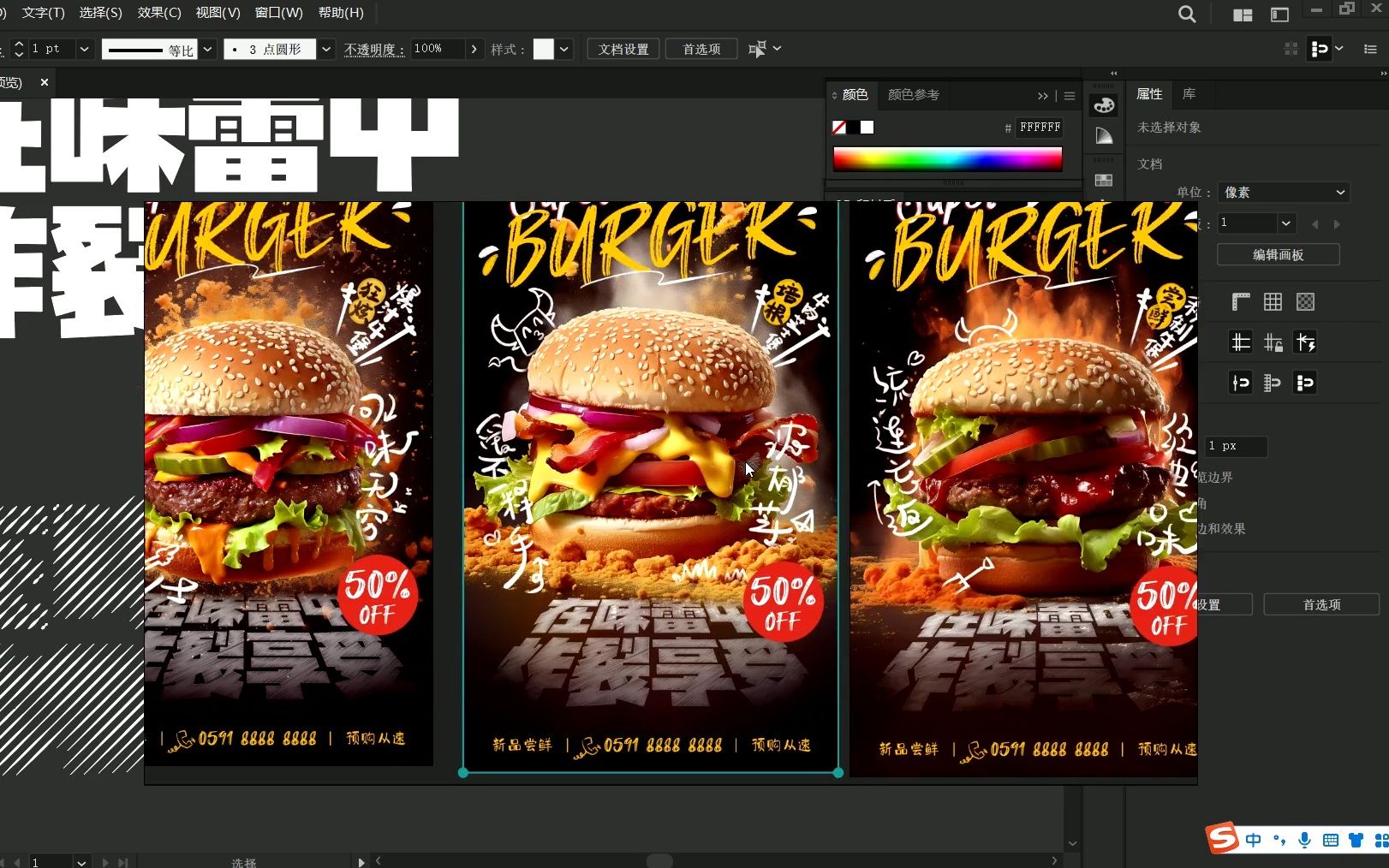1389x868 pixels.
Task: Jump to the previous artboard in the status bar
Action: pos(16,863)
